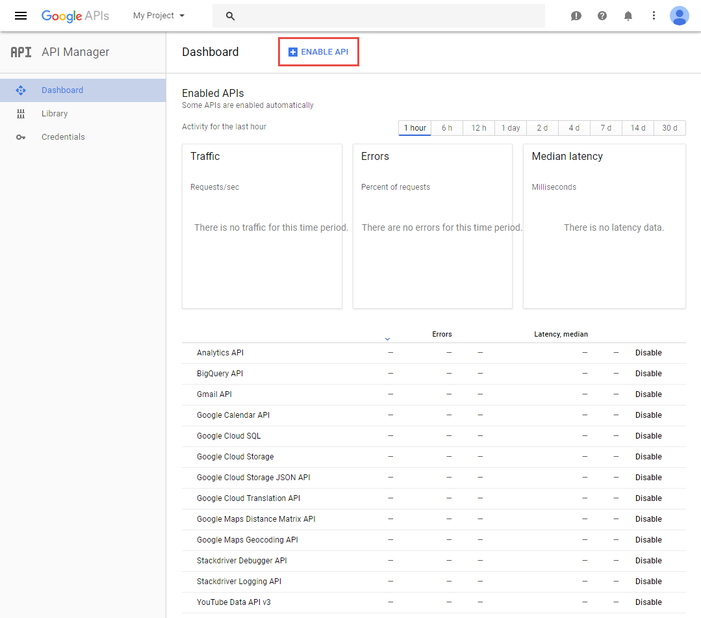701x618 pixels.
Task: Open the Analytics API row
Action: 434,353
